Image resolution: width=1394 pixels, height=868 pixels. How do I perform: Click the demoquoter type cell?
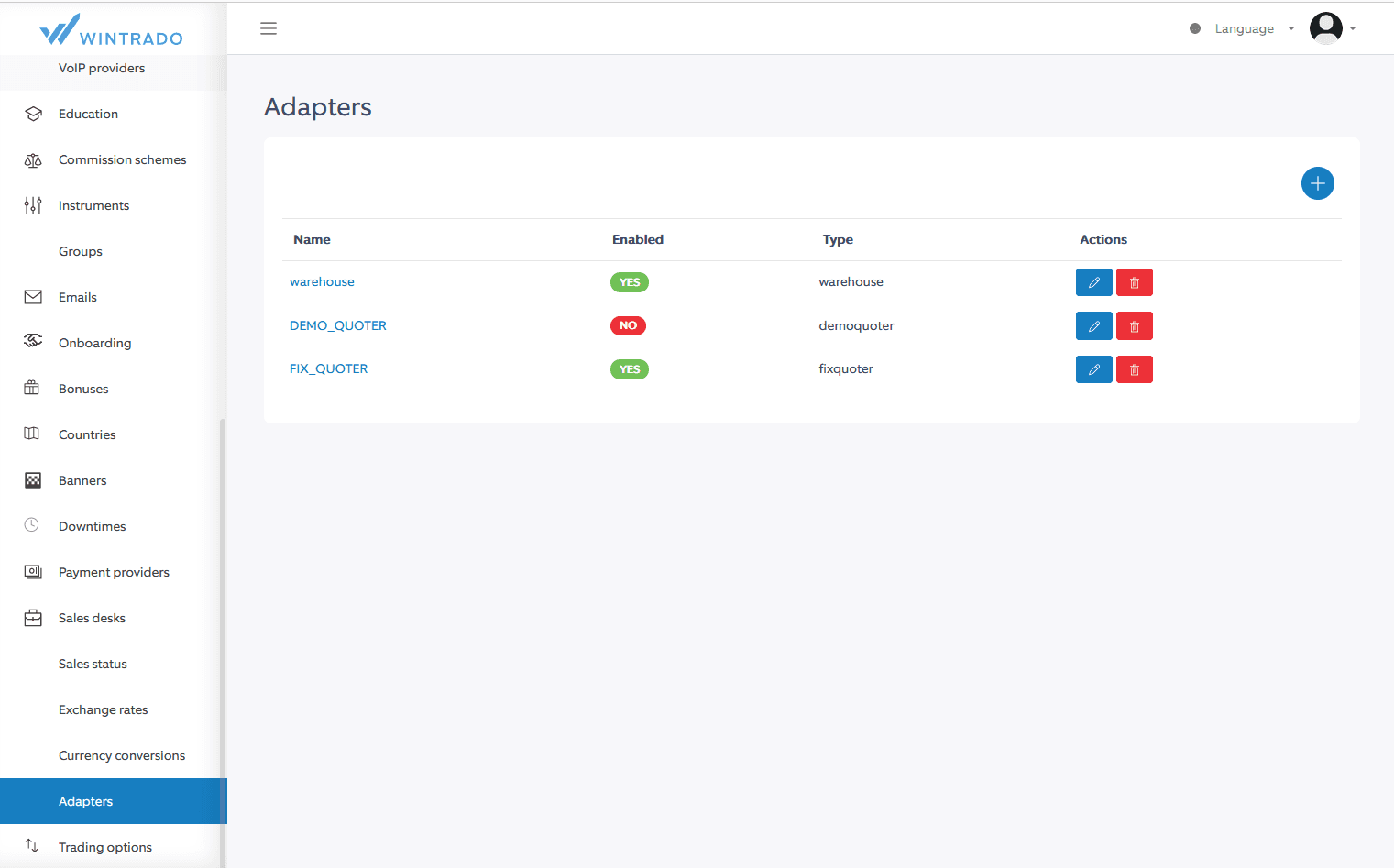(856, 325)
